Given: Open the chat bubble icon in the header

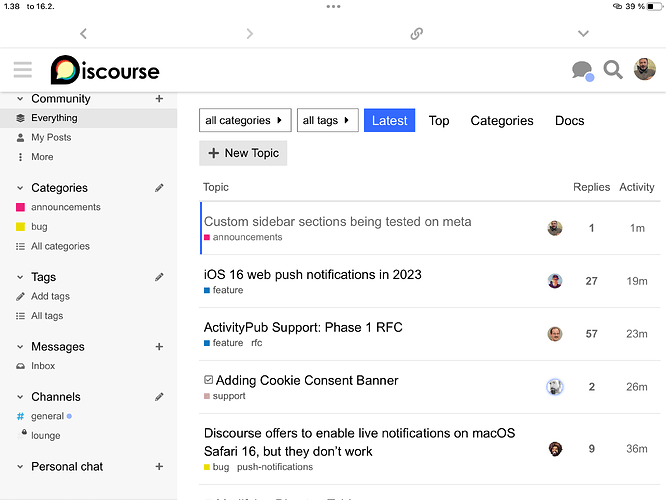Looking at the screenshot, I should 582,71.
